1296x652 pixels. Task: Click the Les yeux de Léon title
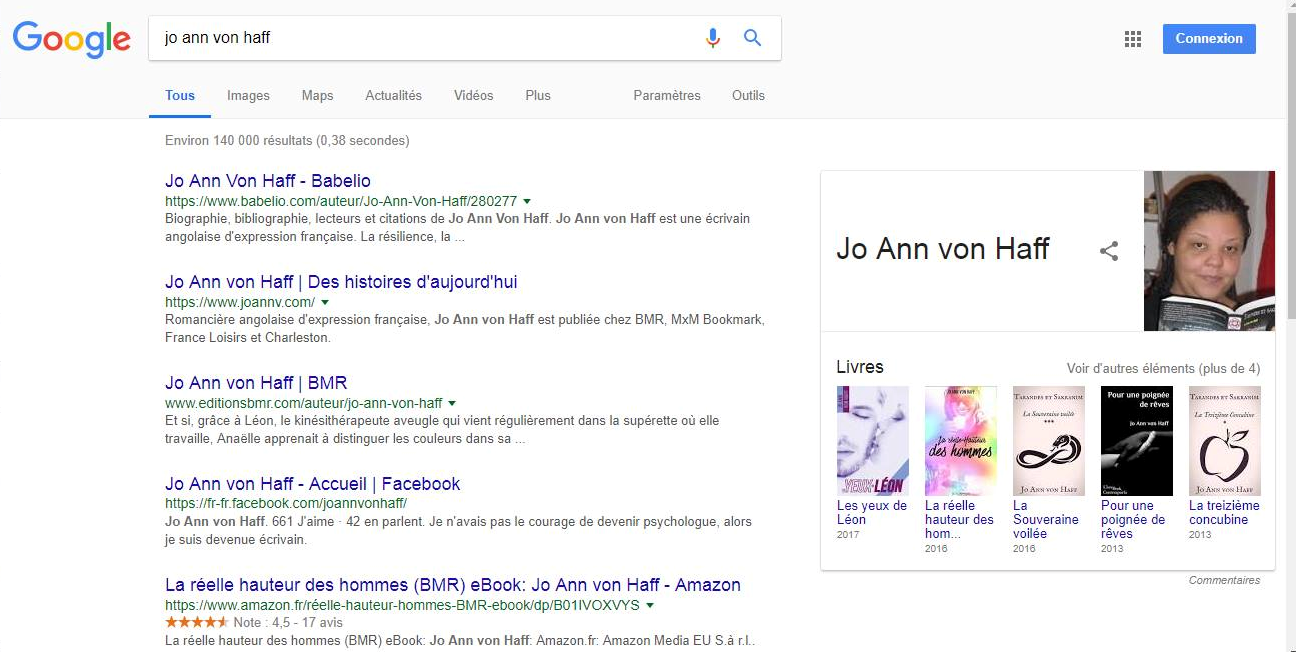tap(872, 513)
